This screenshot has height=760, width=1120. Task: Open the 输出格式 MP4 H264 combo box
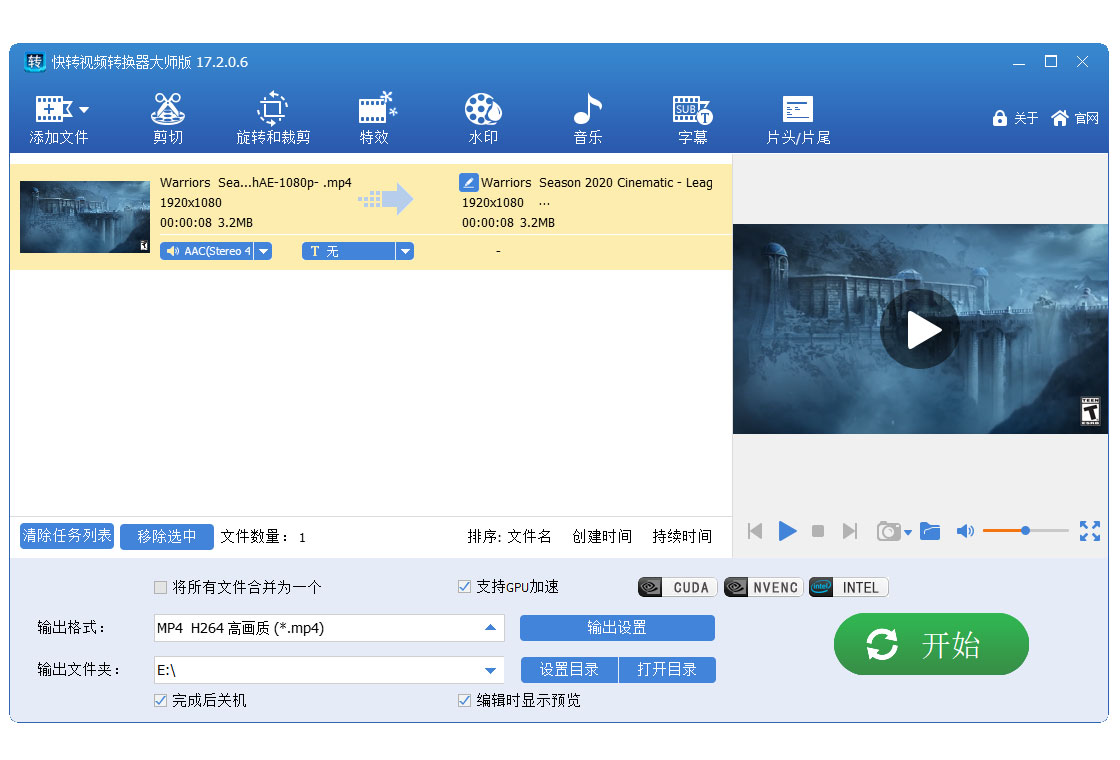click(x=329, y=628)
